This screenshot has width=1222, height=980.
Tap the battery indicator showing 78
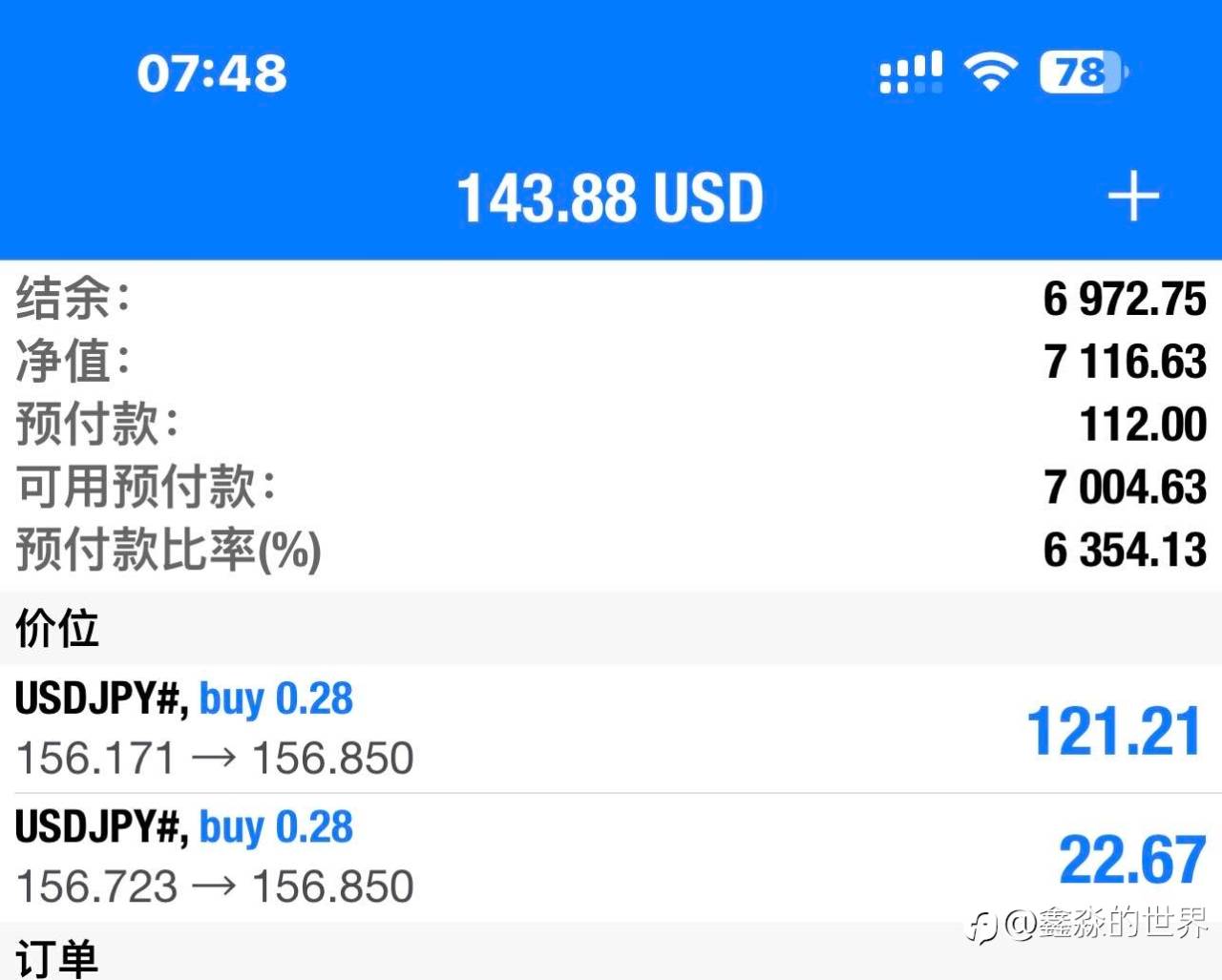click(1083, 72)
